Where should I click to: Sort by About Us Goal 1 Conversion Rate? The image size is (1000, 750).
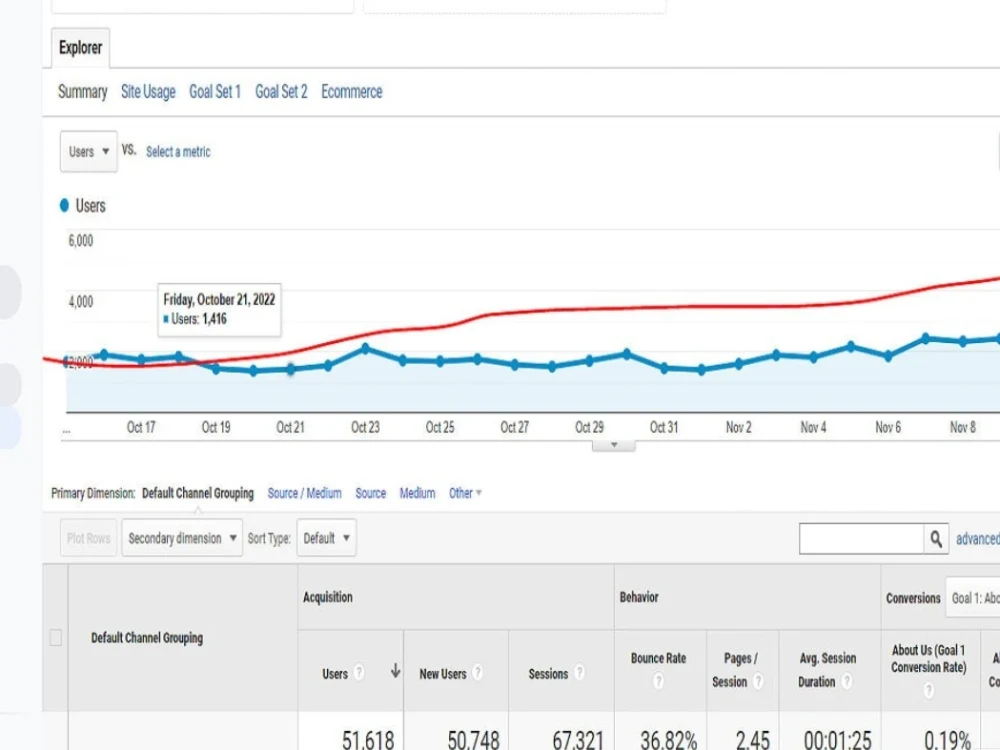point(929,659)
